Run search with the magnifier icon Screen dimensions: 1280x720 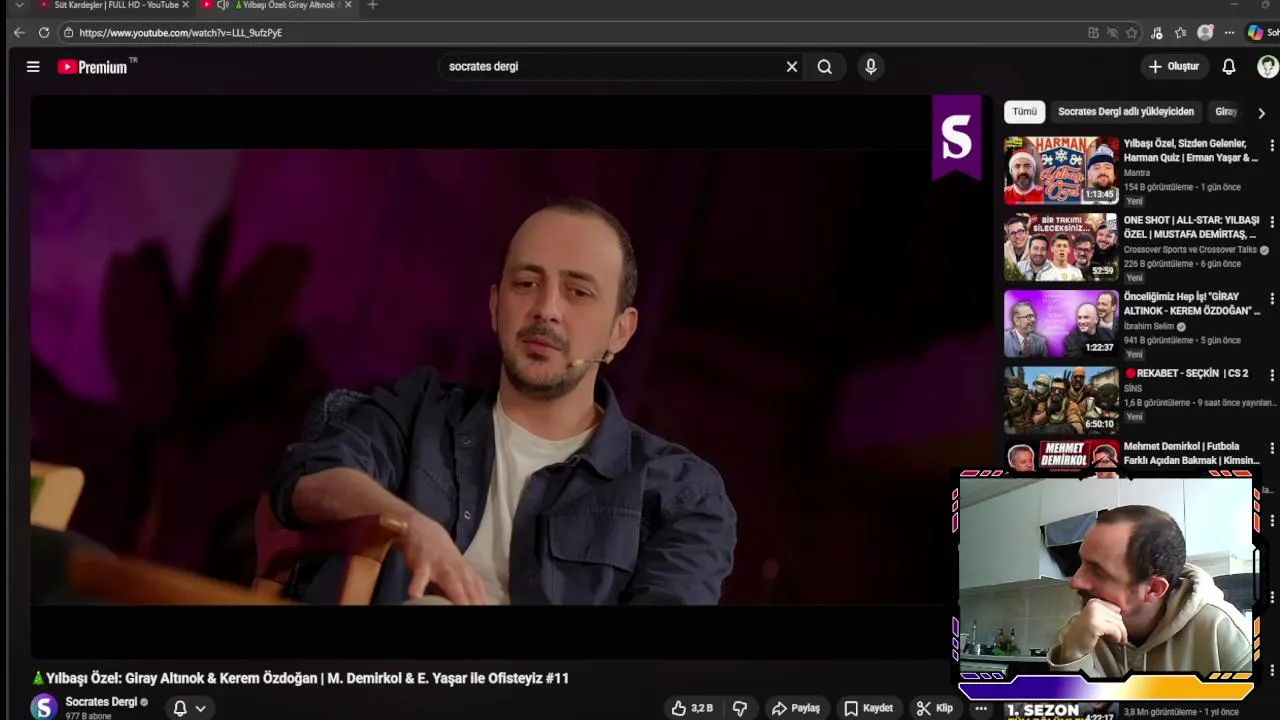824,67
